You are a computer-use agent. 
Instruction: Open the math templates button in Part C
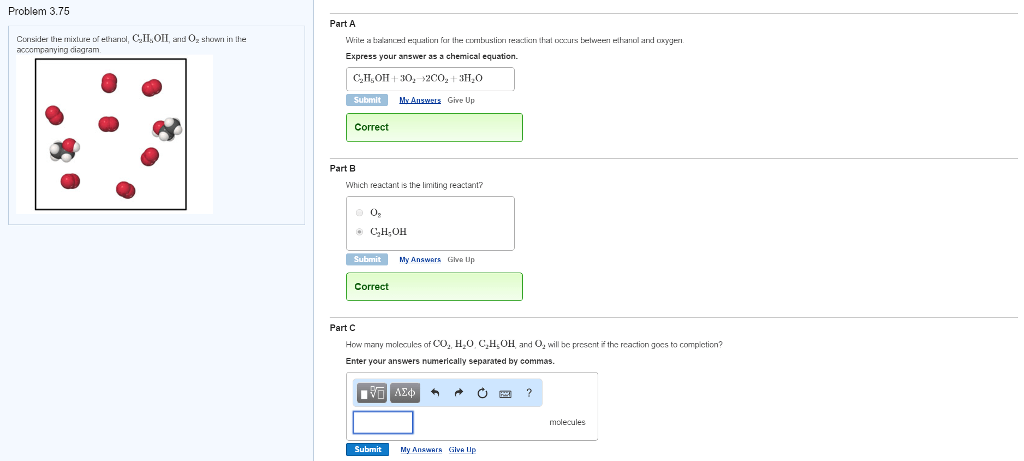point(372,393)
